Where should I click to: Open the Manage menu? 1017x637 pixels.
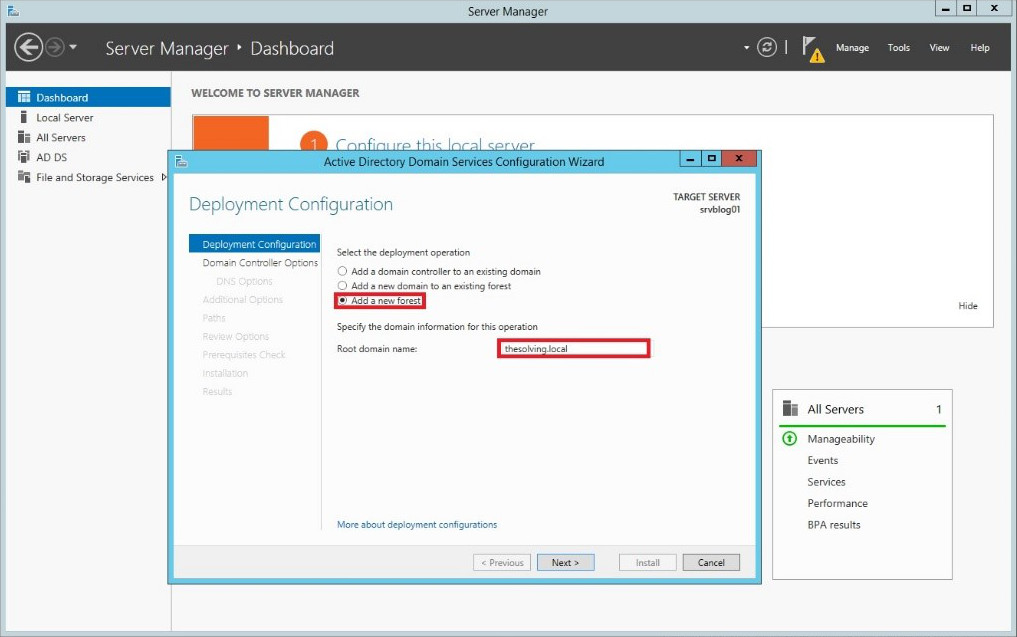[852, 47]
